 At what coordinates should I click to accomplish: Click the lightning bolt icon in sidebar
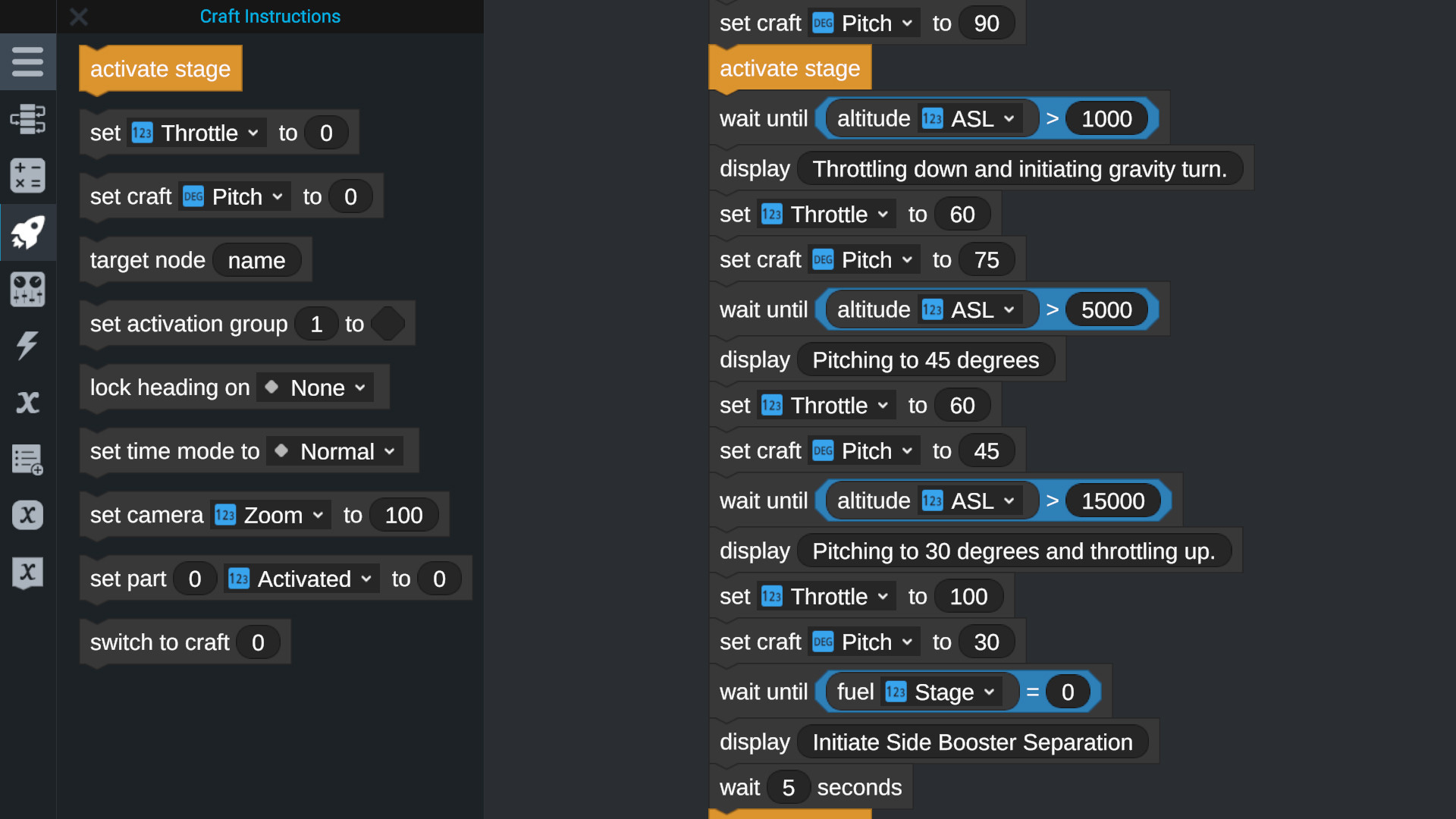coord(27,345)
